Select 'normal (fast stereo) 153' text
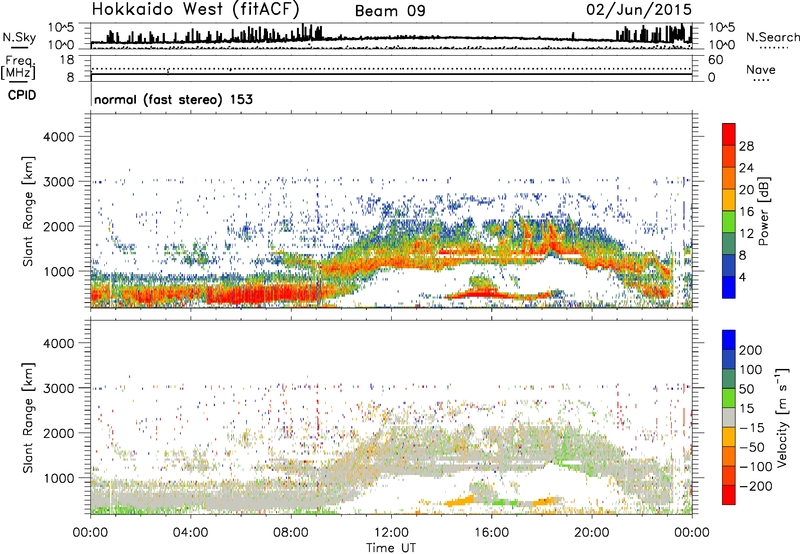 (173, 99)
